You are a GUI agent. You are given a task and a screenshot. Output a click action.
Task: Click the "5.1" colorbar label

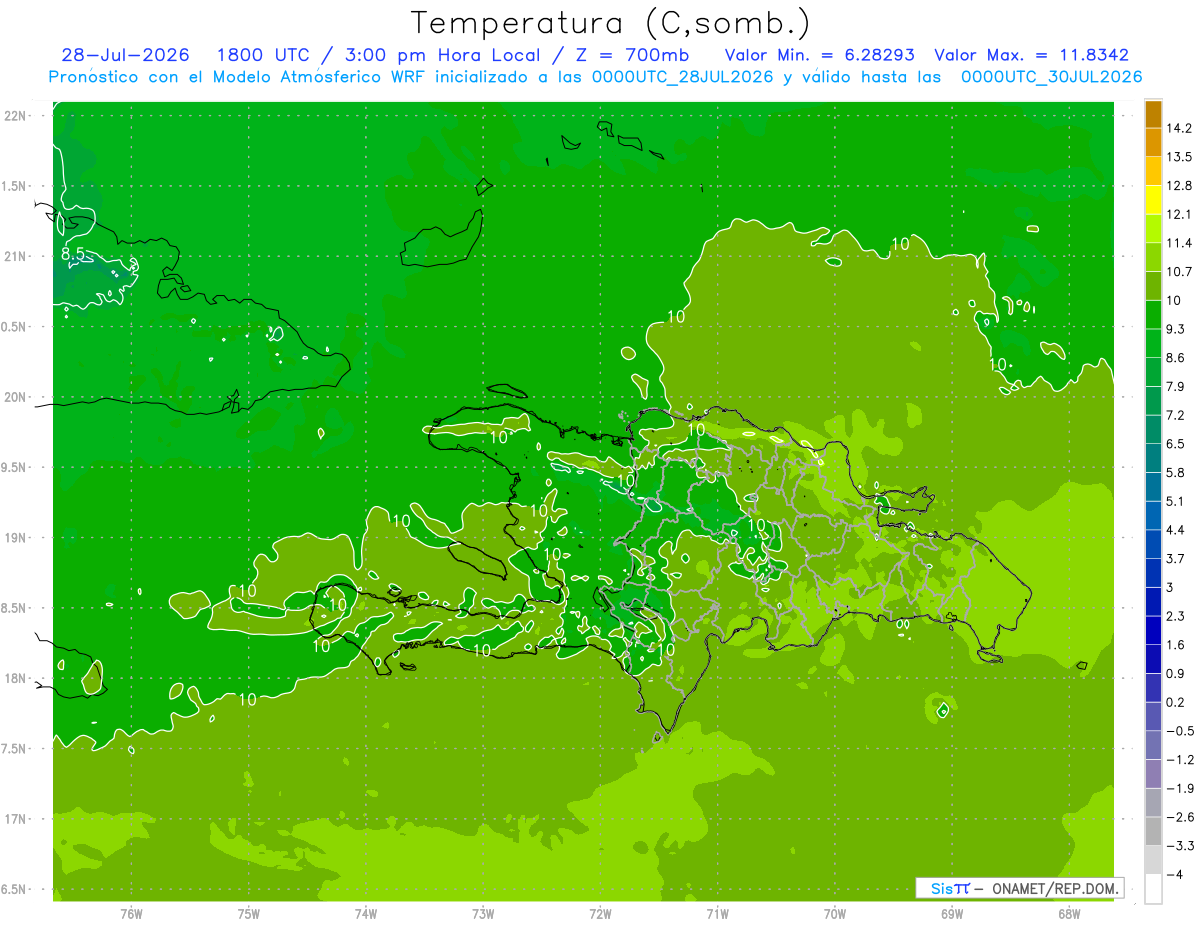1176,501
